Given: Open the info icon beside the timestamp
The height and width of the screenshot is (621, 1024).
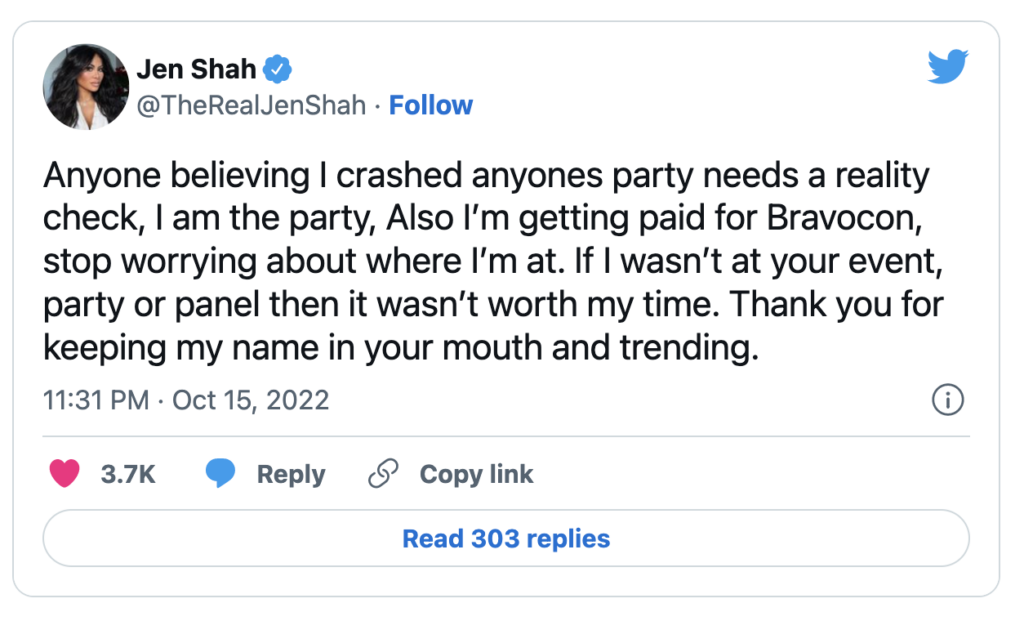Looking at the screenshot, I should click(x=946, y=399).
